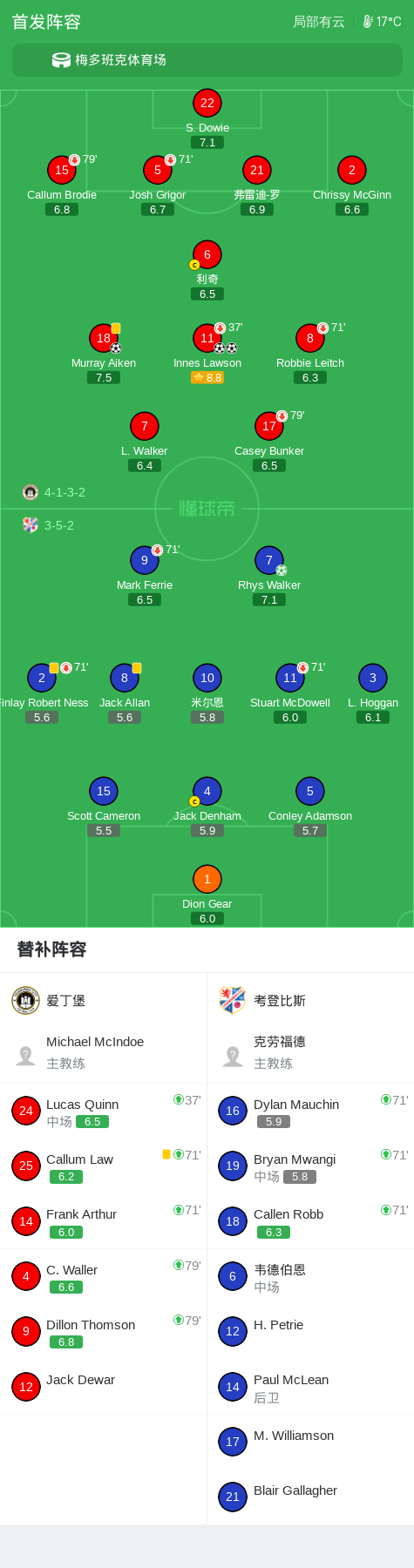
Task: Select Murray Aiken's number 18 circle
Action: [104, 338]
